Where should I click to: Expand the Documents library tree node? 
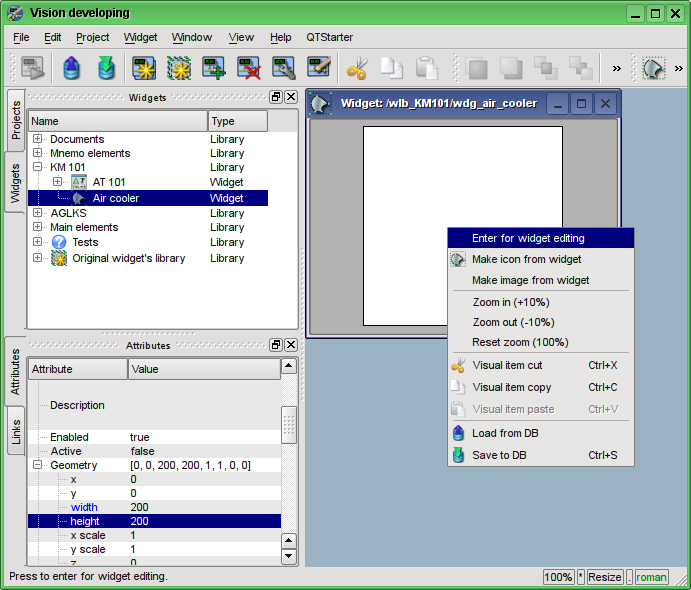point(38,139)
